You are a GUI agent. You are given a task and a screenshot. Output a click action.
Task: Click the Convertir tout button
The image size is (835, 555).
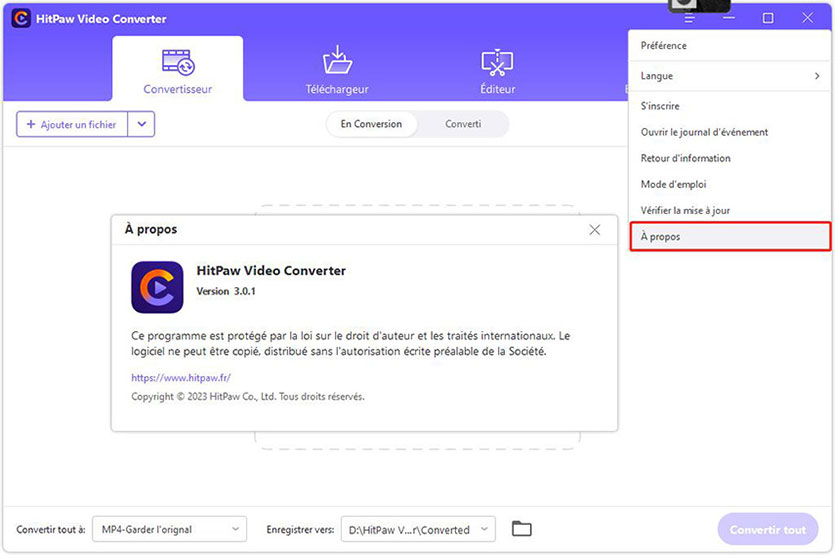767,529
